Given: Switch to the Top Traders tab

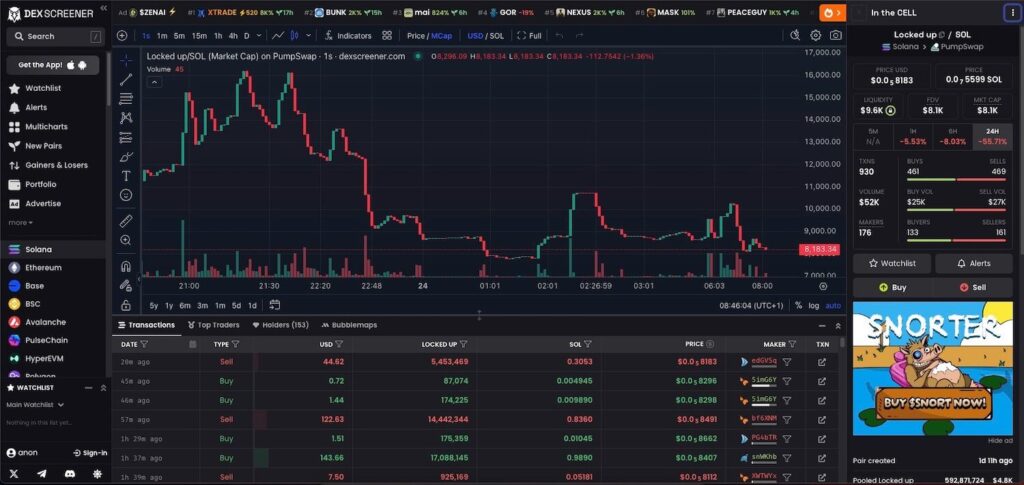Looking at the screenshot, I should point(214,325).
